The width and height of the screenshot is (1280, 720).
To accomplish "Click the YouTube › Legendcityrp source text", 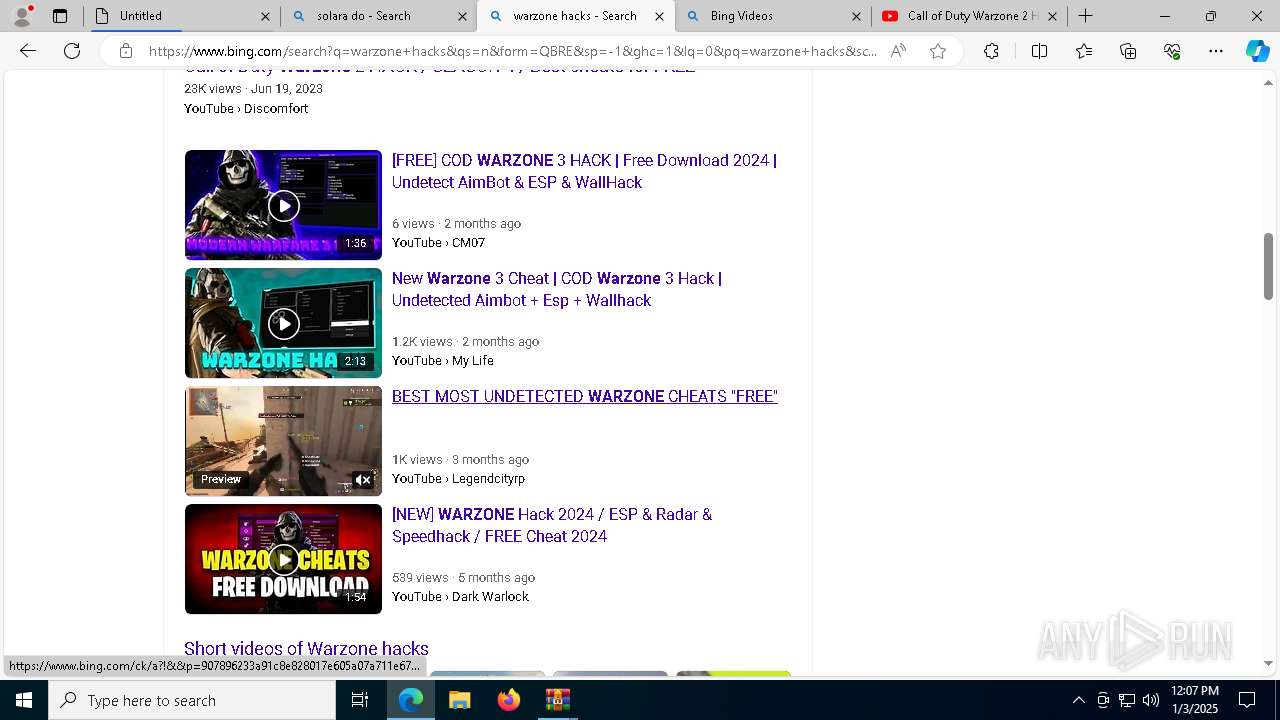I will pos(458,478).
